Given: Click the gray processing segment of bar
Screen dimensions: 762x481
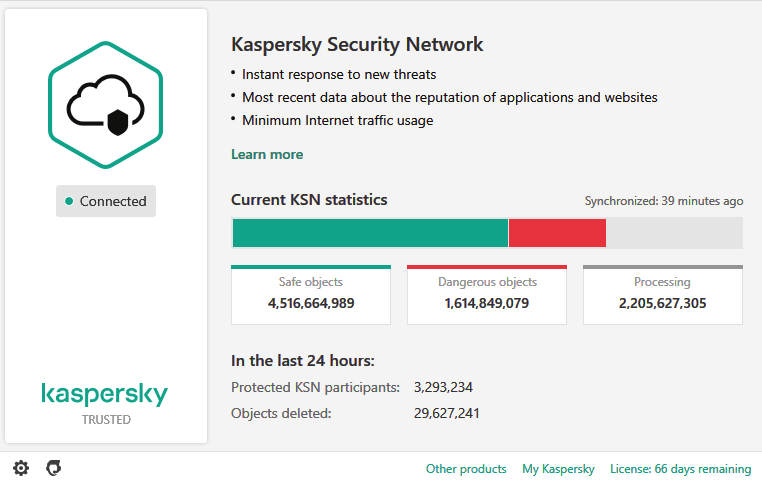Looking at the screenshot, I should coord(674,233).
